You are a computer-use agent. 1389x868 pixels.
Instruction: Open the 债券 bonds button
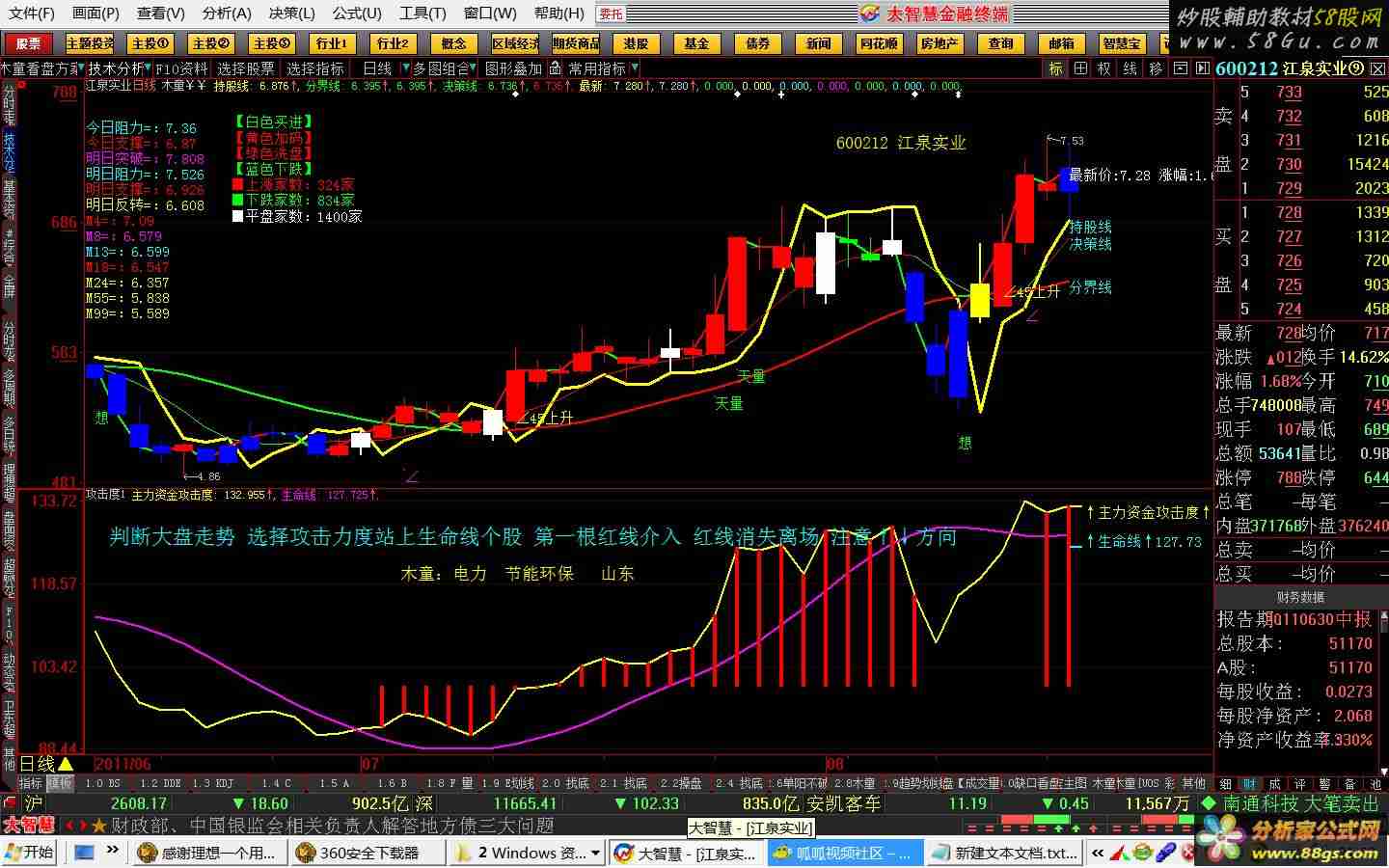(758, 43)
